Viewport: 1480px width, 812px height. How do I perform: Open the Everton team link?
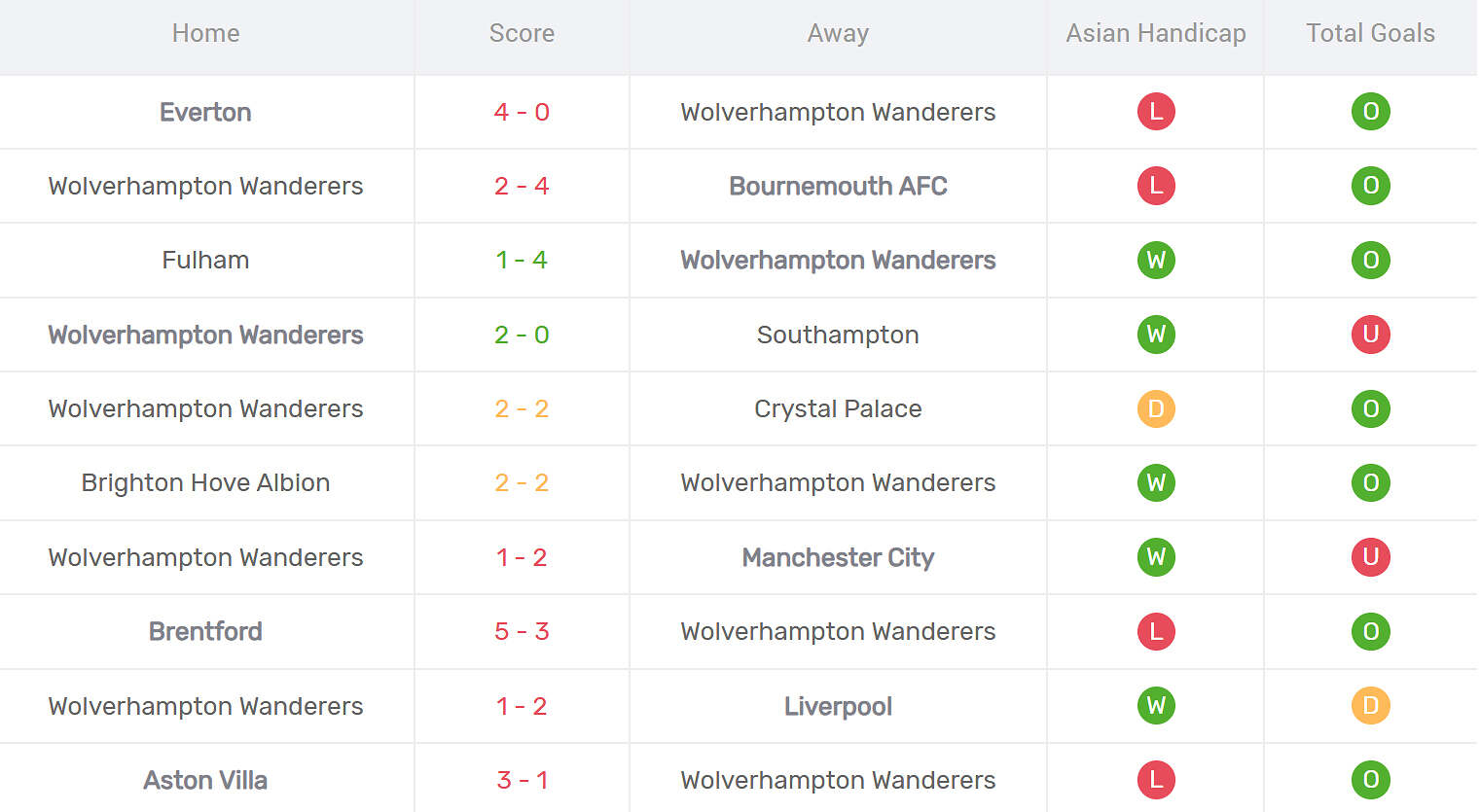click(x=205, y=113)
